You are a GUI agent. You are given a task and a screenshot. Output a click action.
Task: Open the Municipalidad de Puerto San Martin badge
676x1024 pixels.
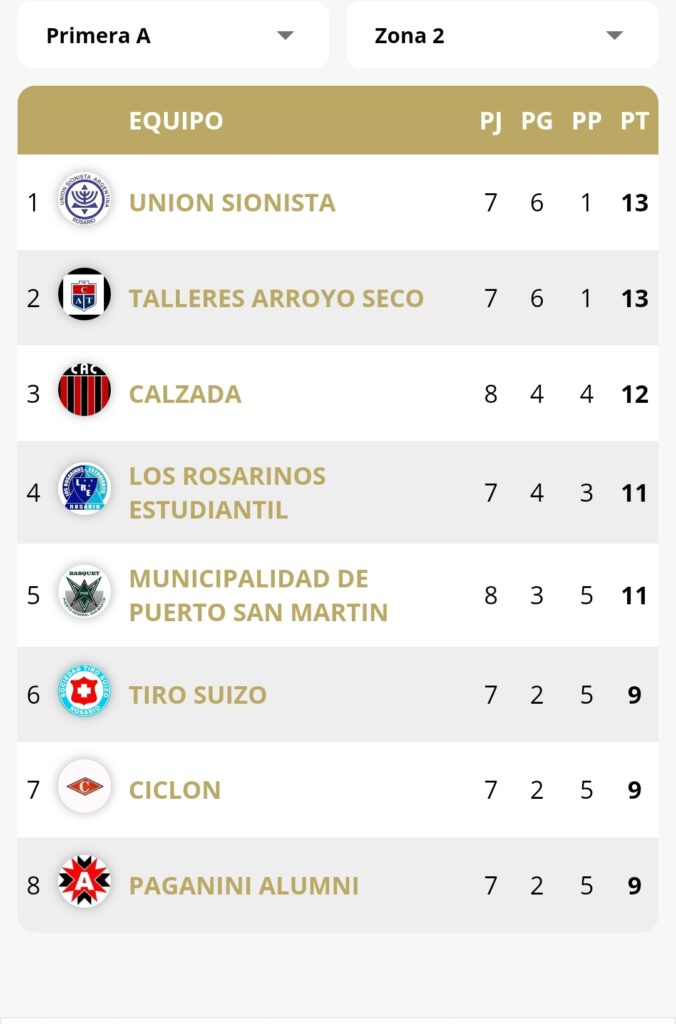tap(84, 592)
